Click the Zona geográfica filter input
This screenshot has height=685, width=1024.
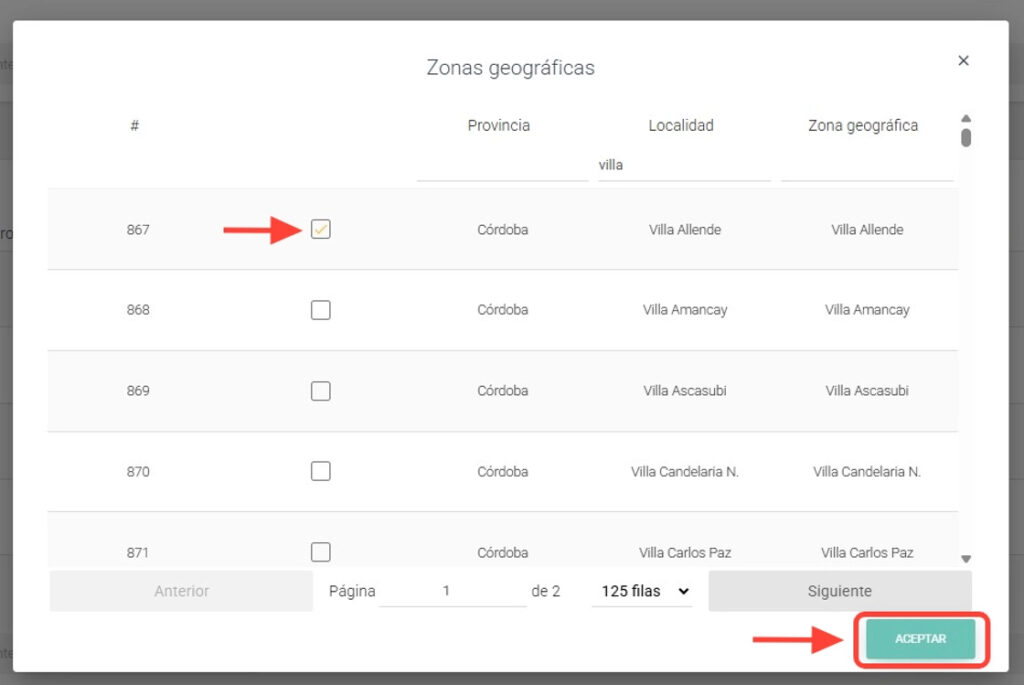(x=866, y=165)
